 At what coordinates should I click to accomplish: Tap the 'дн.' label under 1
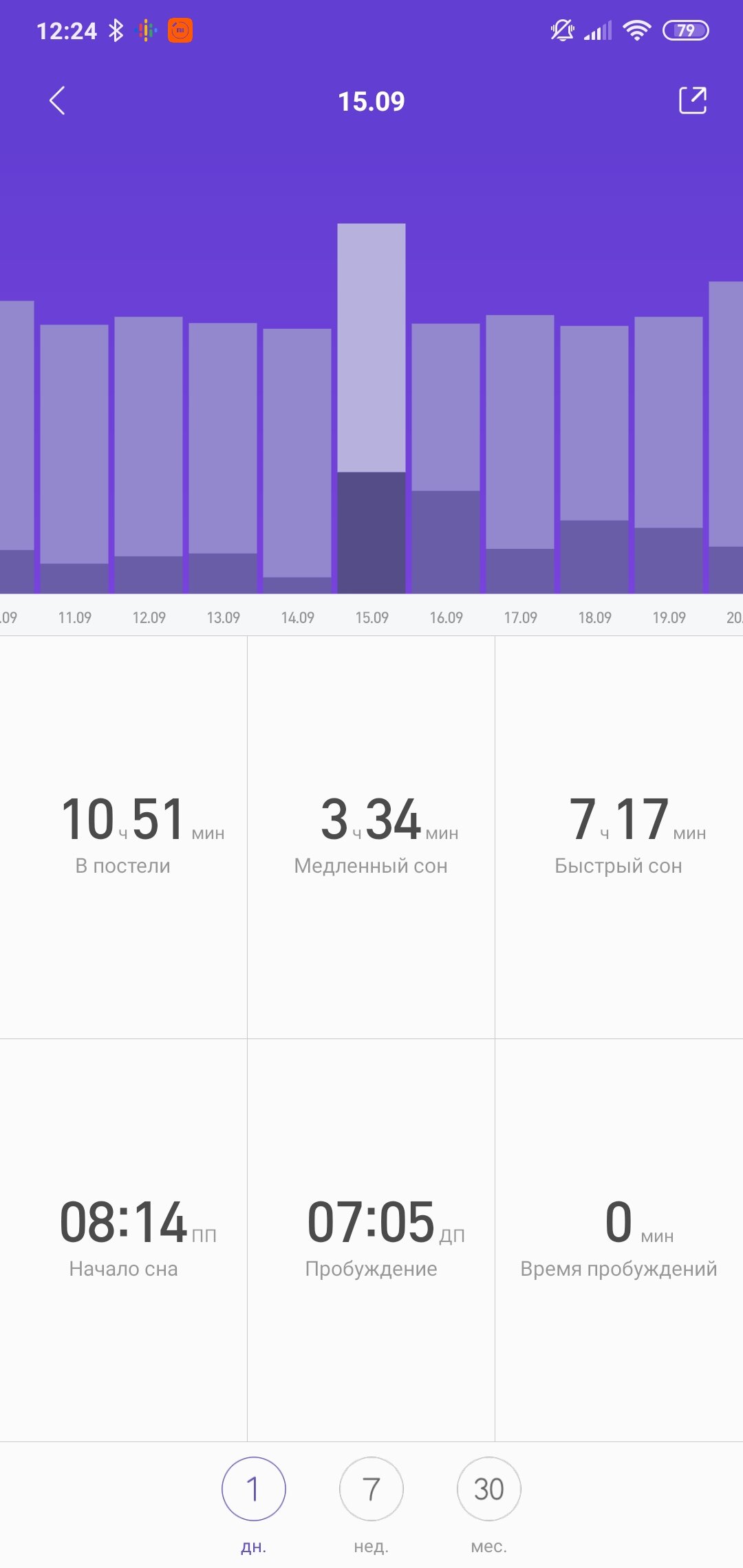point(253,1547)
